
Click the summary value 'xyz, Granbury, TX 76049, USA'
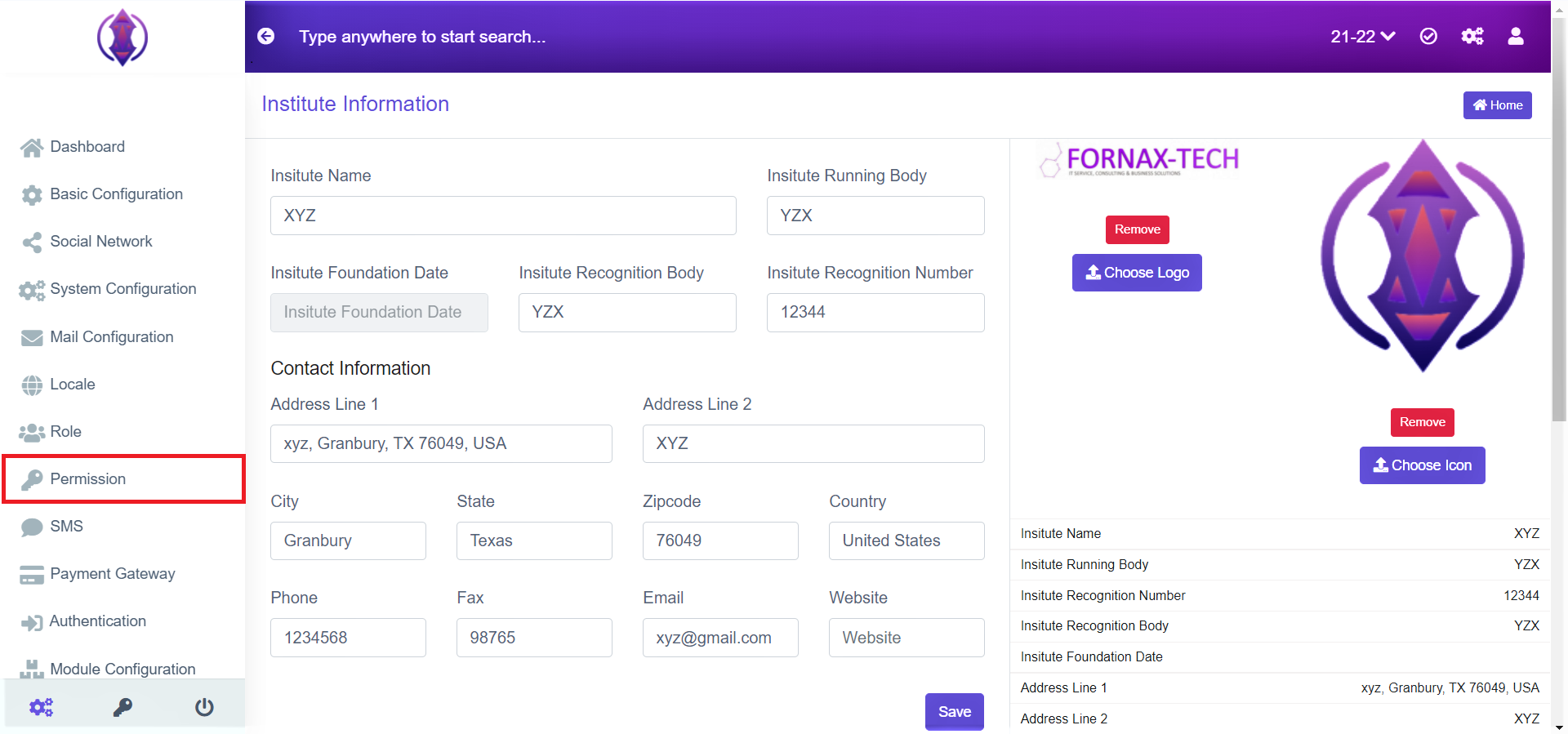[x=1450, y=687]
